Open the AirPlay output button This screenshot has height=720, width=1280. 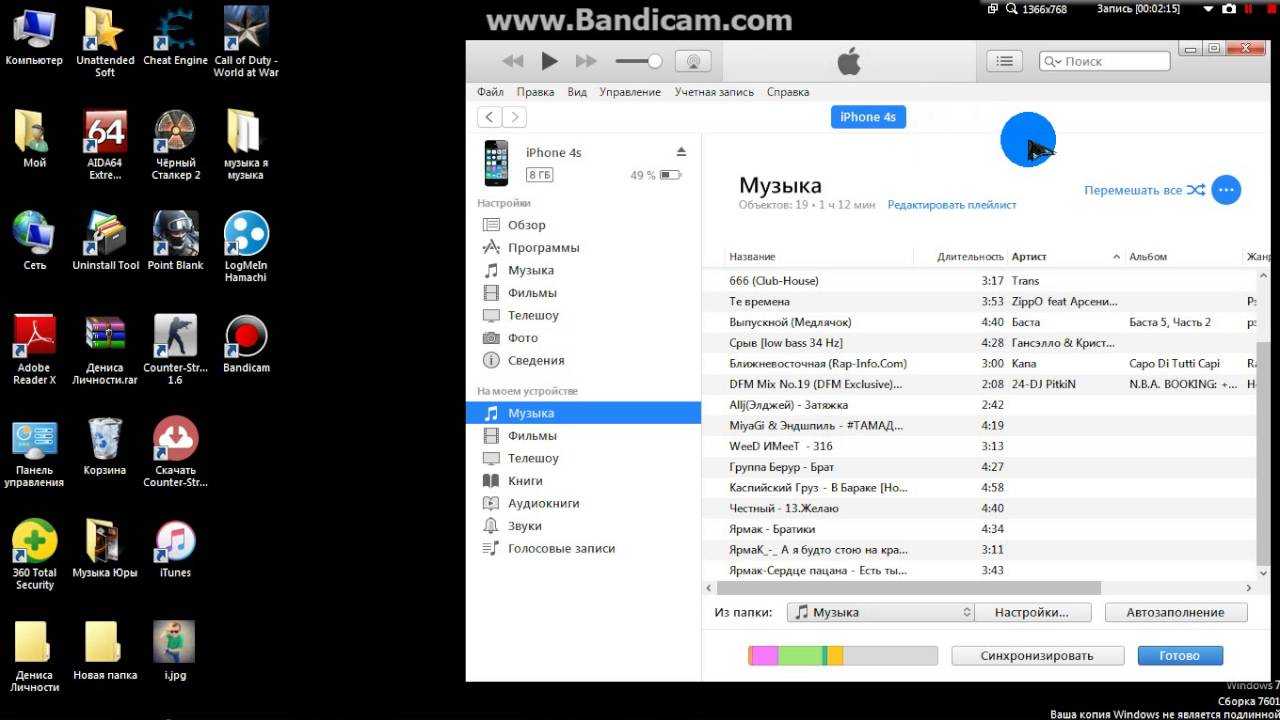pos(692,61)
